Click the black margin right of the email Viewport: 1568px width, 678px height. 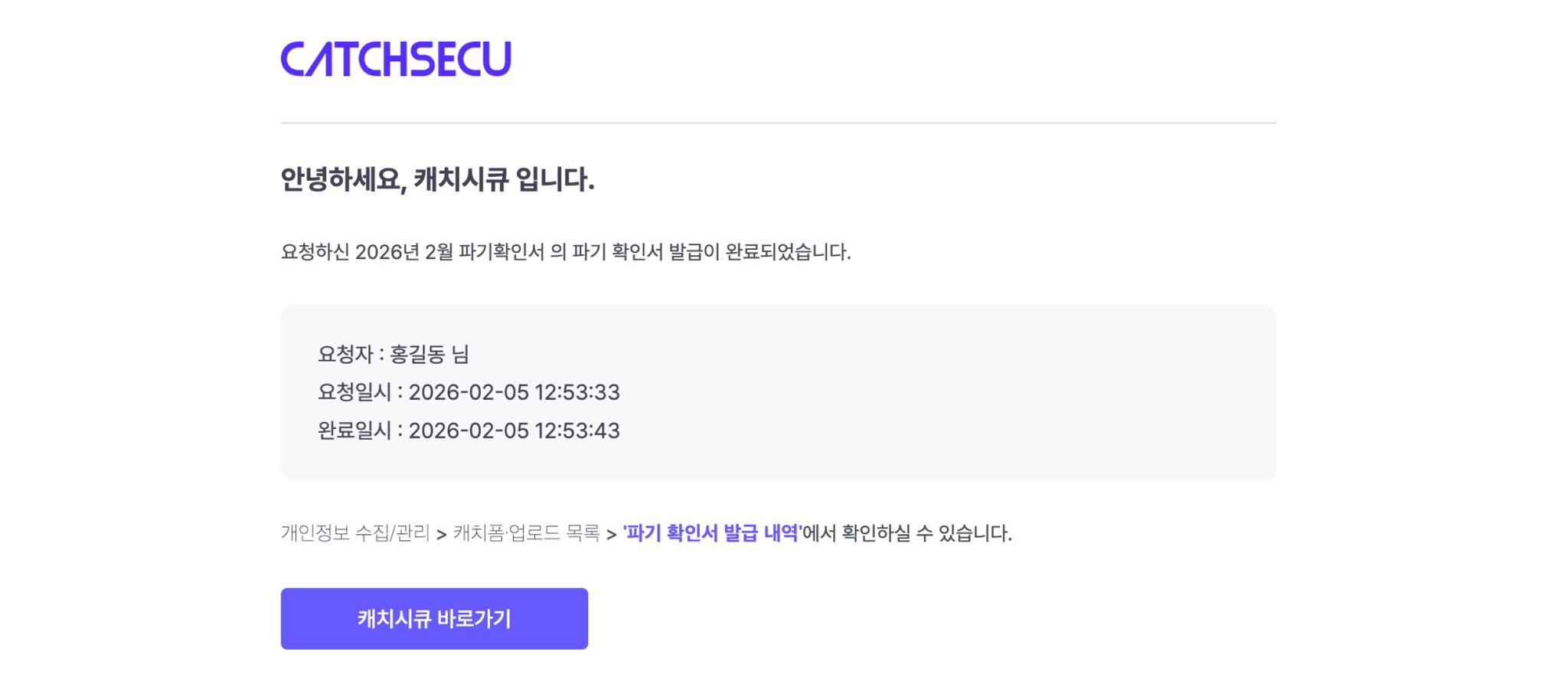click(1466, 339)
